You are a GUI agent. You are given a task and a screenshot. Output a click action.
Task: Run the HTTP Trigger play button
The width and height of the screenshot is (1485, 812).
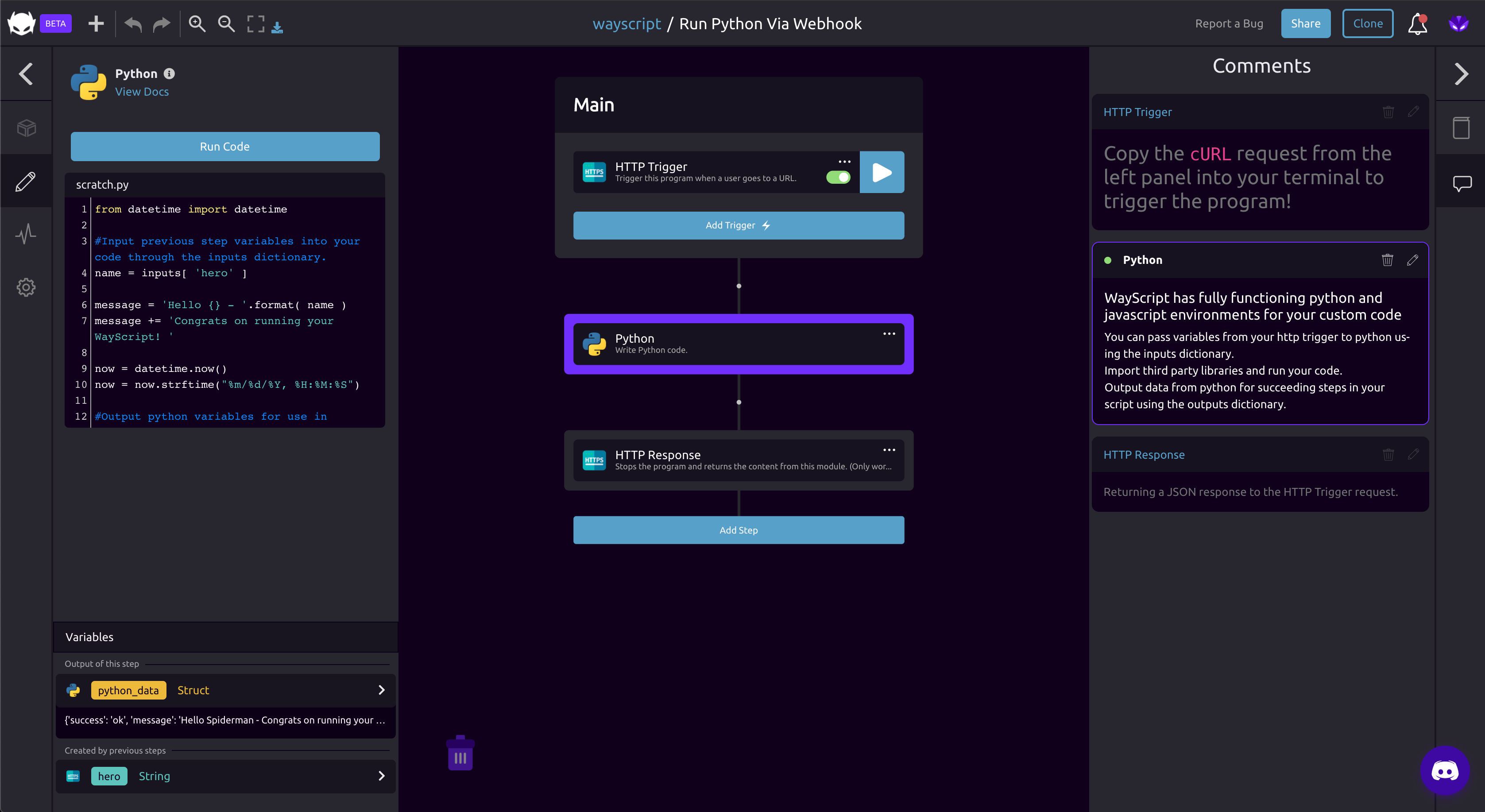[882, 172]
